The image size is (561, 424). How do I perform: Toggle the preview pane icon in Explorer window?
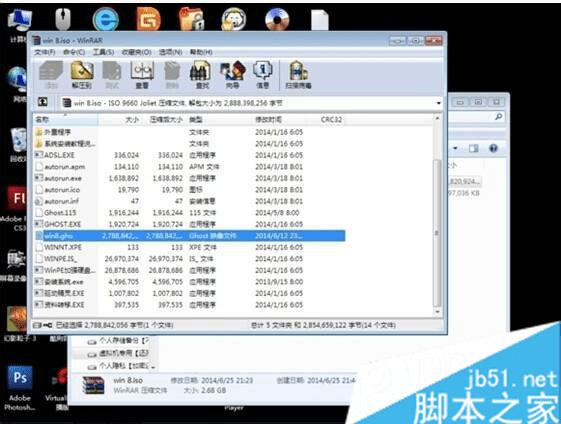[474, 148]
